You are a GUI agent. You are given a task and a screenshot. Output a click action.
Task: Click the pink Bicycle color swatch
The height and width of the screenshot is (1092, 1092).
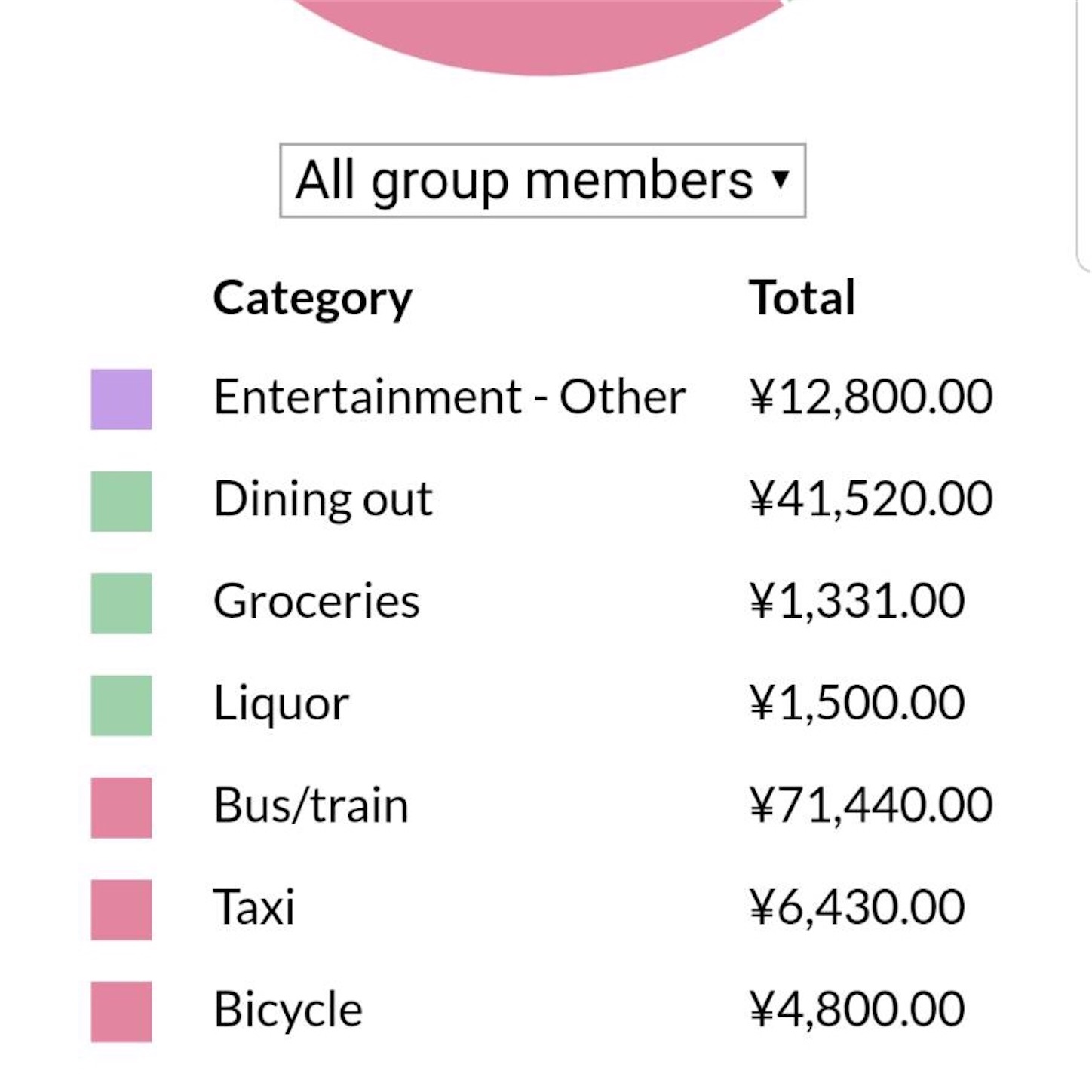pos(121,1011)
